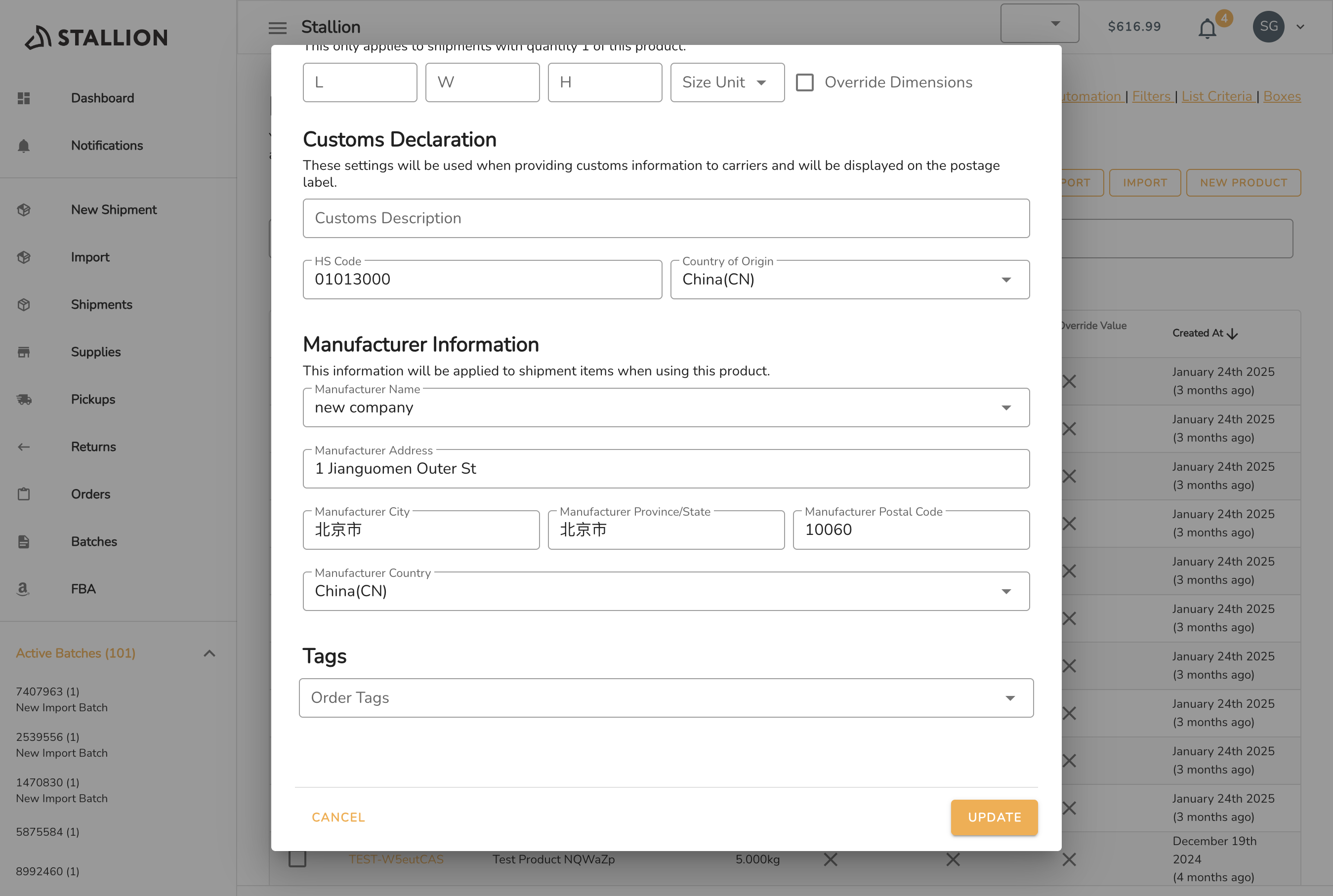Click the Stallion logo
Image resolution: width=1333 pixels, height=896 pixels.
(x=96, y=37)
